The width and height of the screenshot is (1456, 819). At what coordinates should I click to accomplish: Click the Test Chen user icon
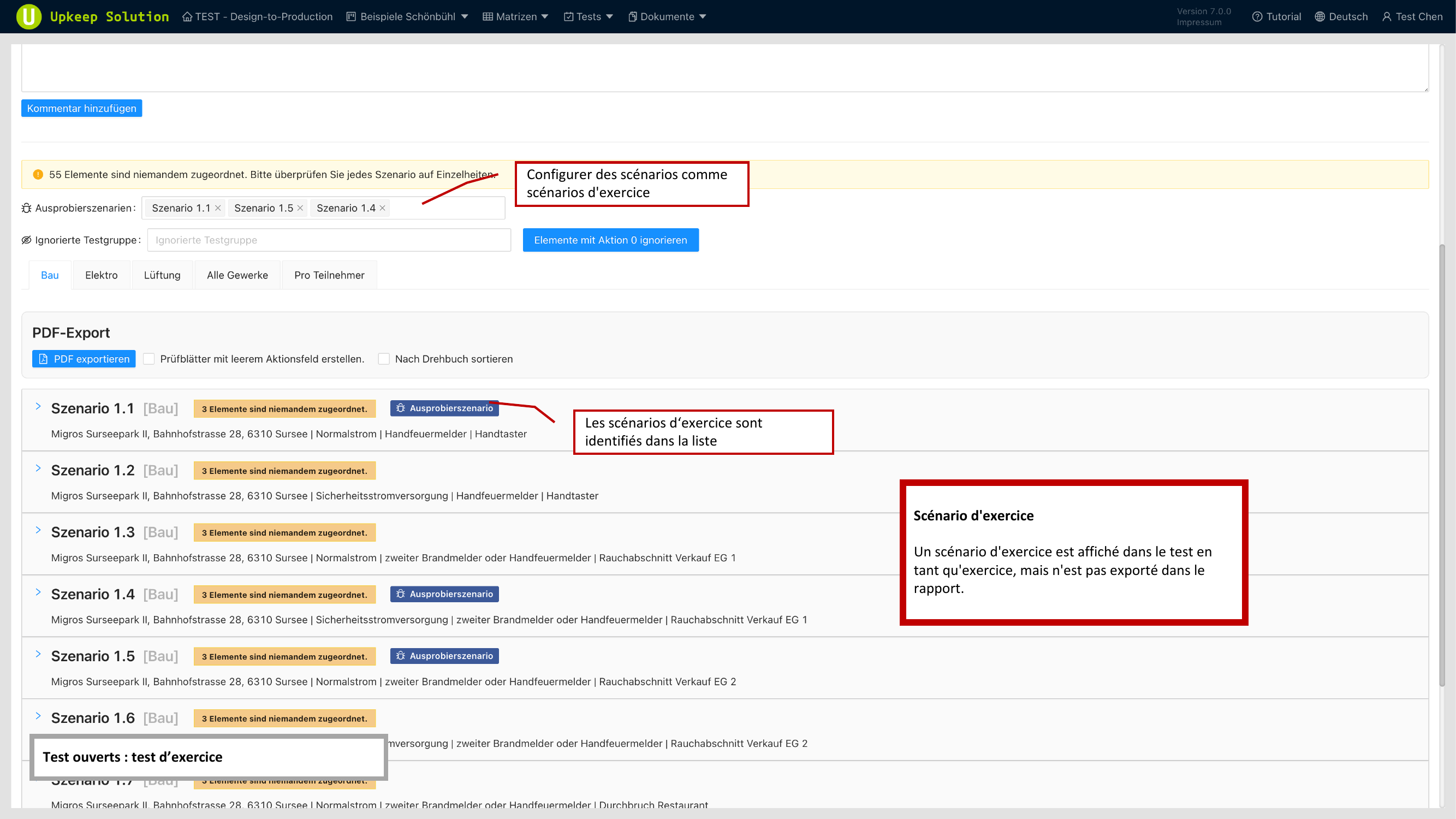[x=1387, y=16]
